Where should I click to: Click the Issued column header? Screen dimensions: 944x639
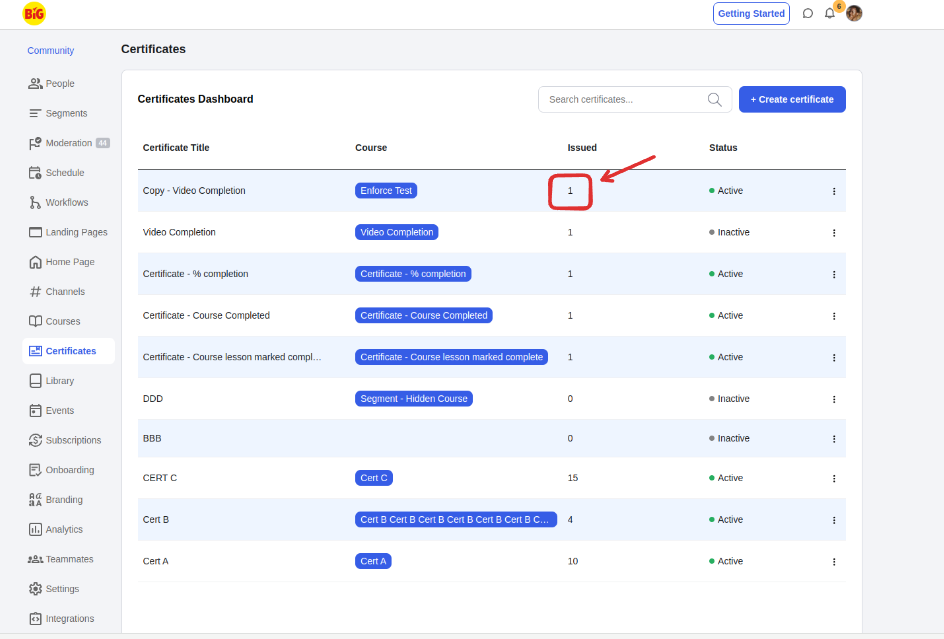(x=582, y=148)
